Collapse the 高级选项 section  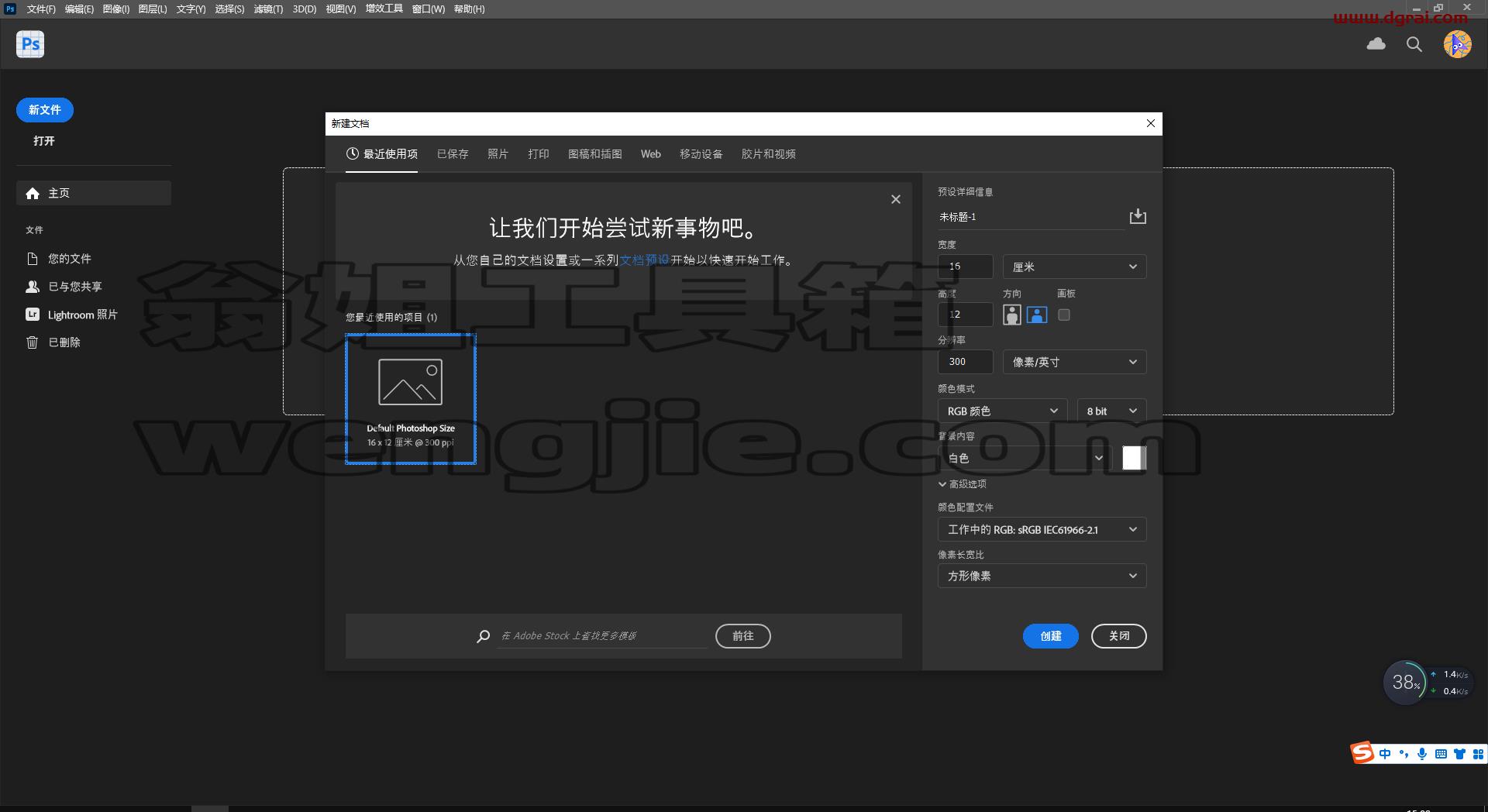click(963, 484)
